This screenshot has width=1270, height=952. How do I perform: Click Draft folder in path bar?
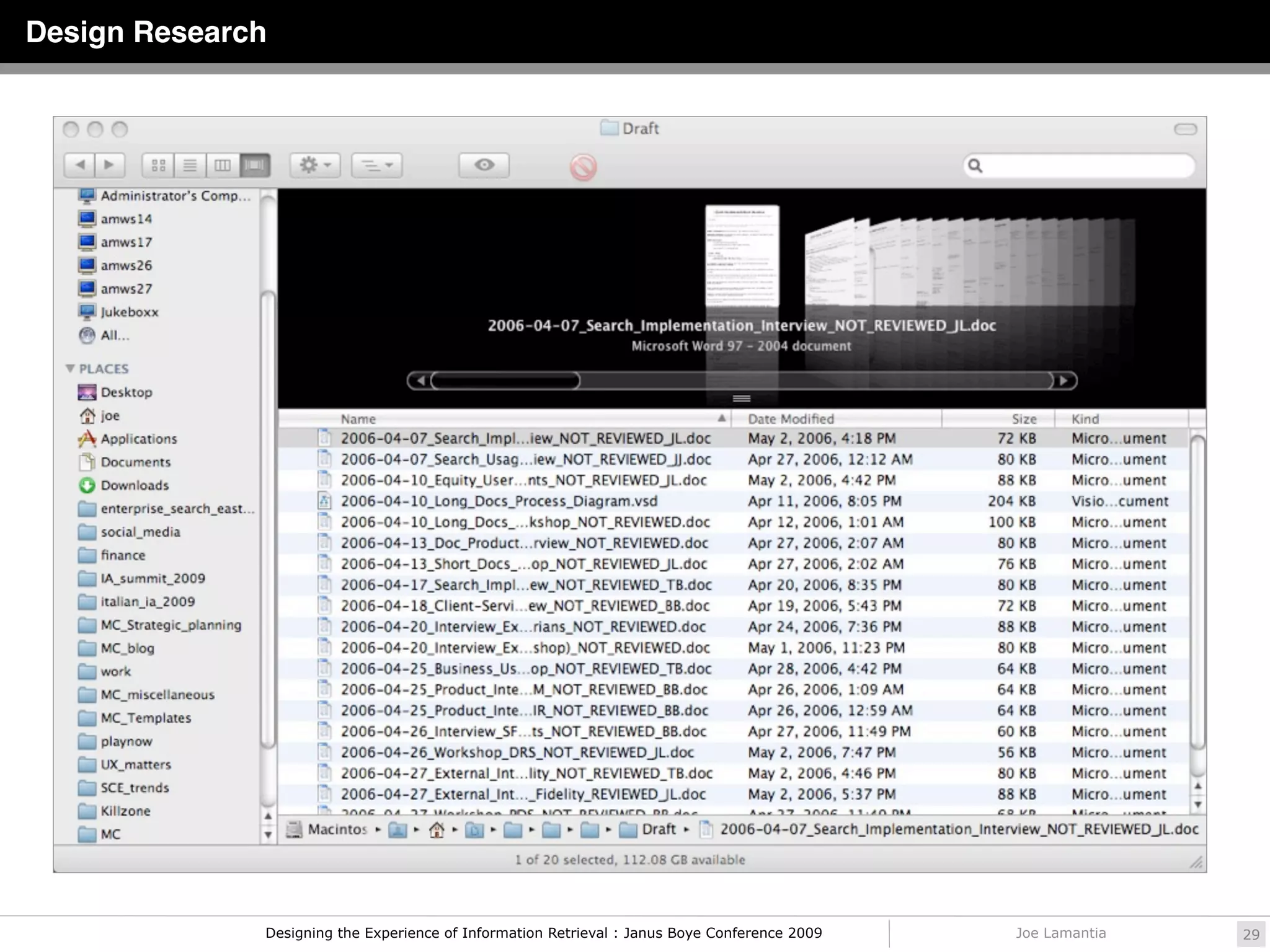pos(648,829)
